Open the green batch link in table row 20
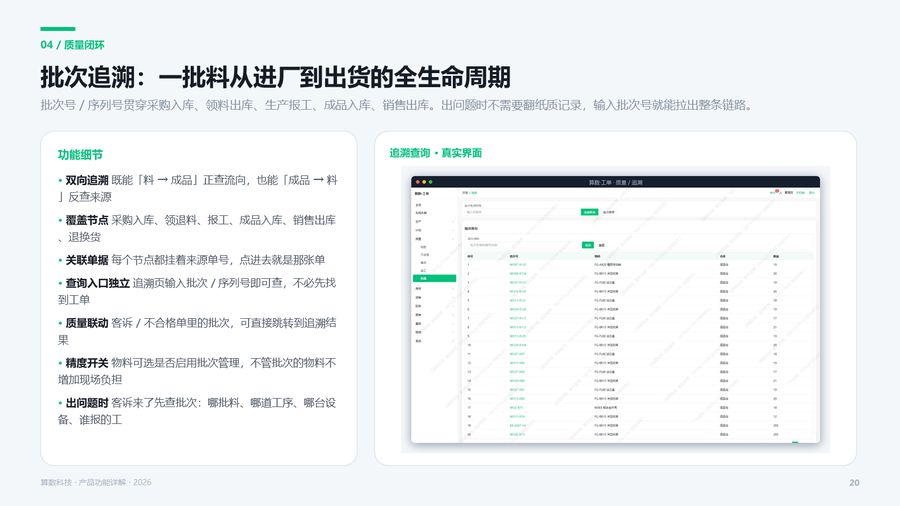The width and height of the screenshot is (900, 506). [x=518, y=434]
